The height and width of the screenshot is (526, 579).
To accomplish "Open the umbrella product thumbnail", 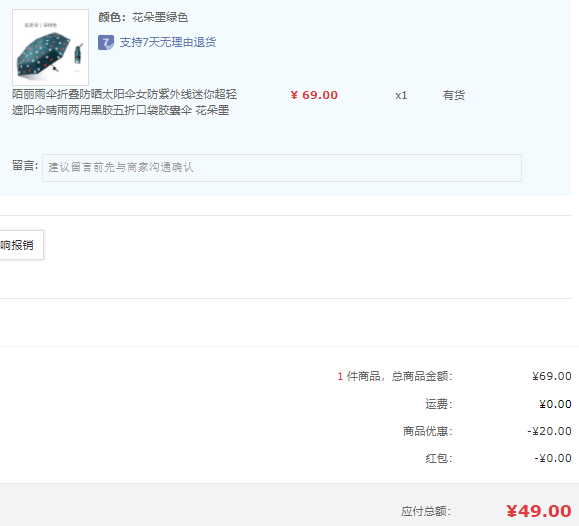I will tap(51, 47).
